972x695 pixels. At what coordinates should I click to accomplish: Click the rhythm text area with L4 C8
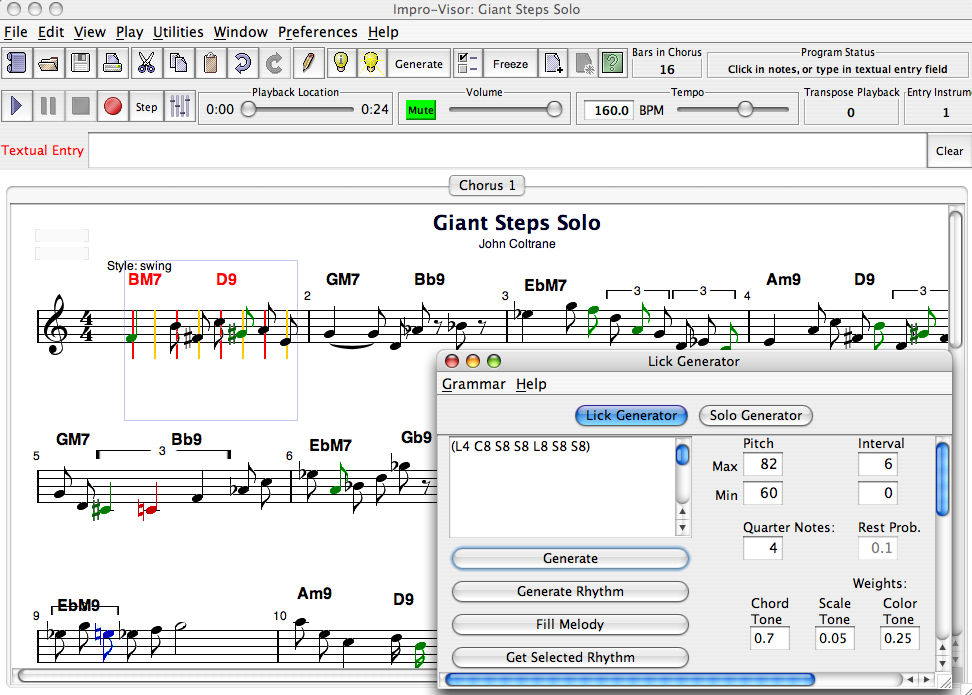pyautogui.click(x=562, y=487)
